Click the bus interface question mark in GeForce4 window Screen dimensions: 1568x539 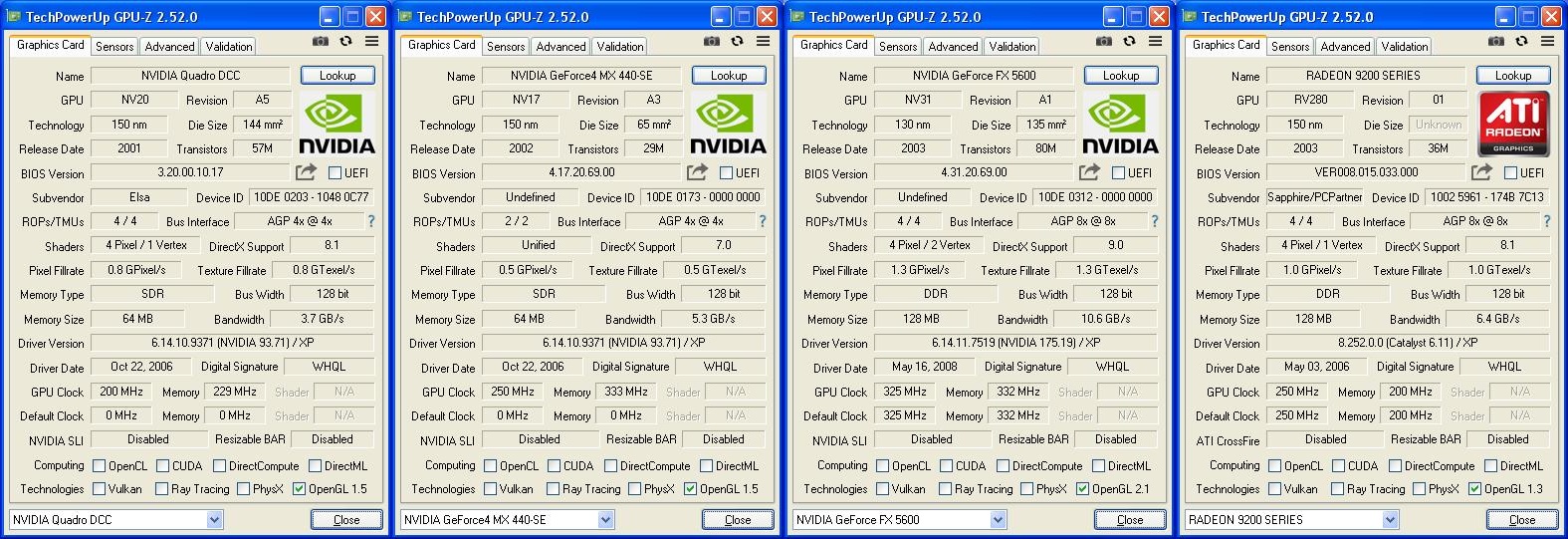763,221
